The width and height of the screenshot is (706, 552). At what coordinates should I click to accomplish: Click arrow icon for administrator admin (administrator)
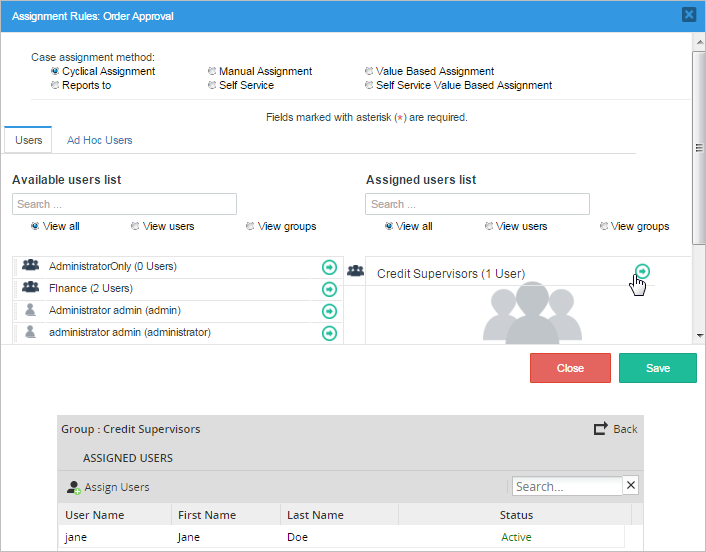pyautogui.click(x=329, y=333)
